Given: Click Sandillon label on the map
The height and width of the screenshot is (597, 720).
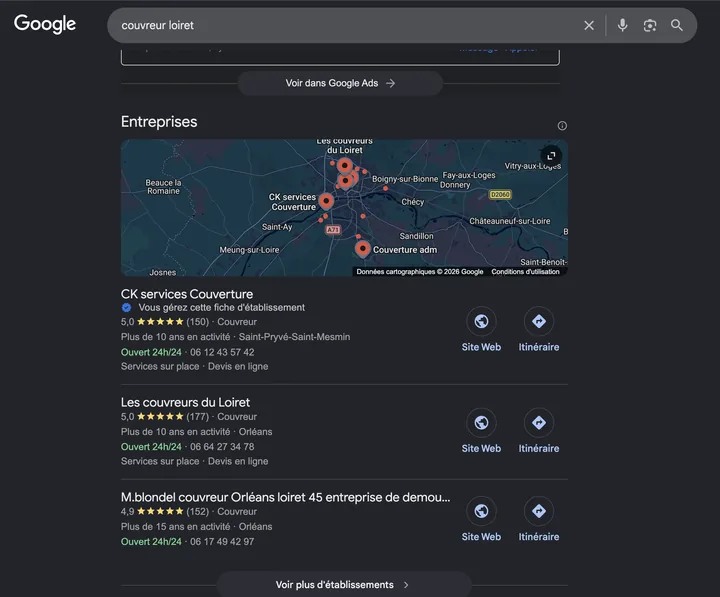Looking at the screenshot, I should pyautogui.click(x=416, y=236).
